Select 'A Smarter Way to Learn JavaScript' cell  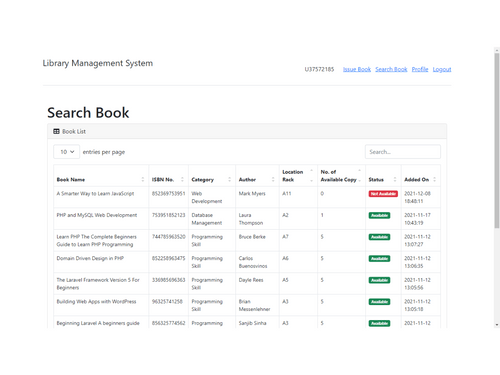pos(101,197)
